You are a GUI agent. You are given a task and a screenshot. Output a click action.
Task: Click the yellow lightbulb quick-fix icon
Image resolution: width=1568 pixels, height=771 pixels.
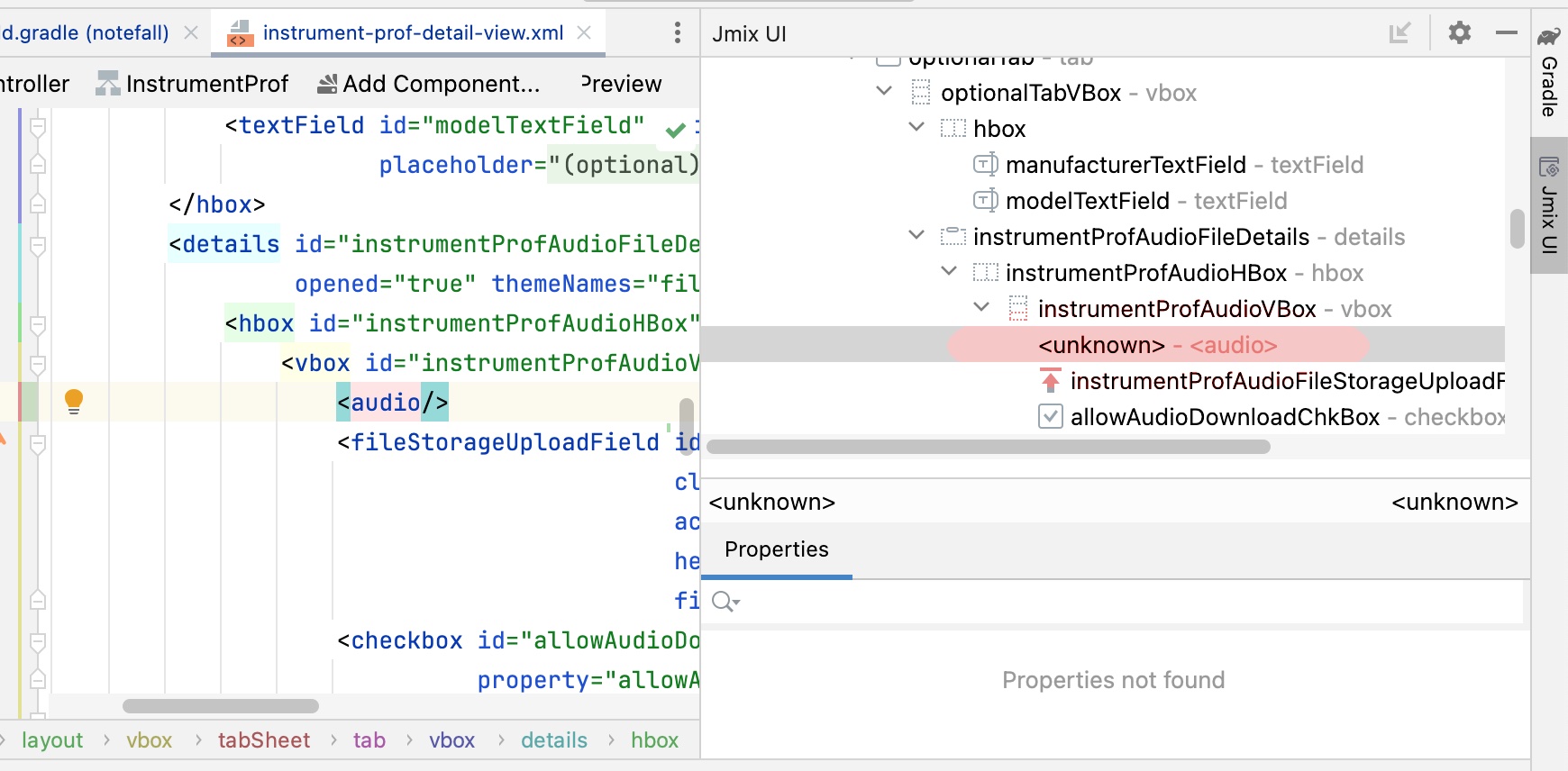[74, 402]
